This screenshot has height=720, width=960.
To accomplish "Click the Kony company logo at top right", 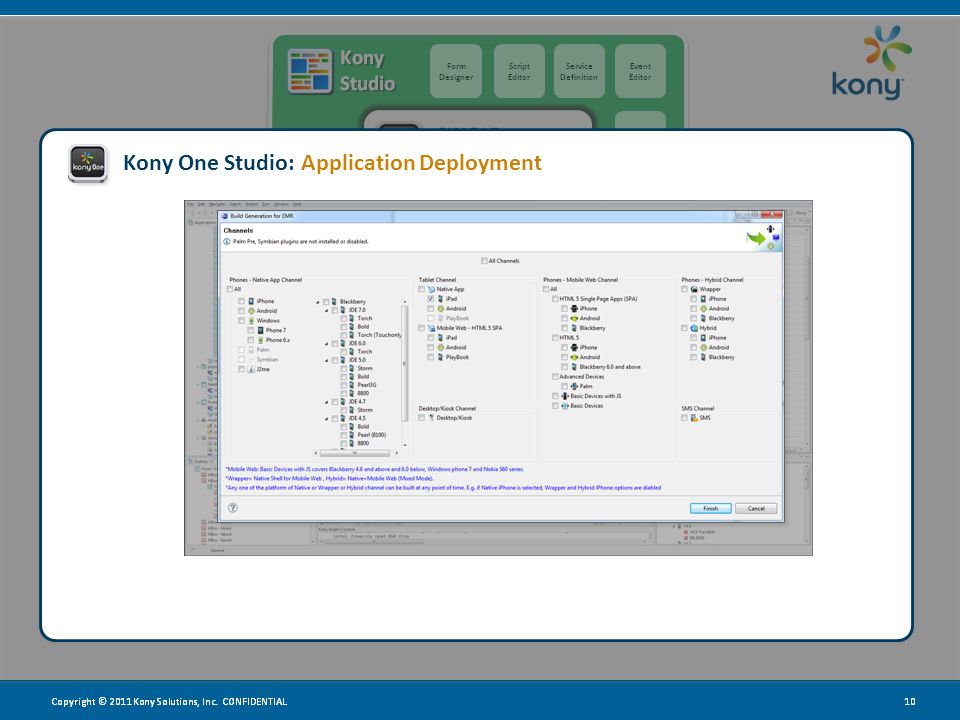I will pyautogui.click(x=871, y=62).
